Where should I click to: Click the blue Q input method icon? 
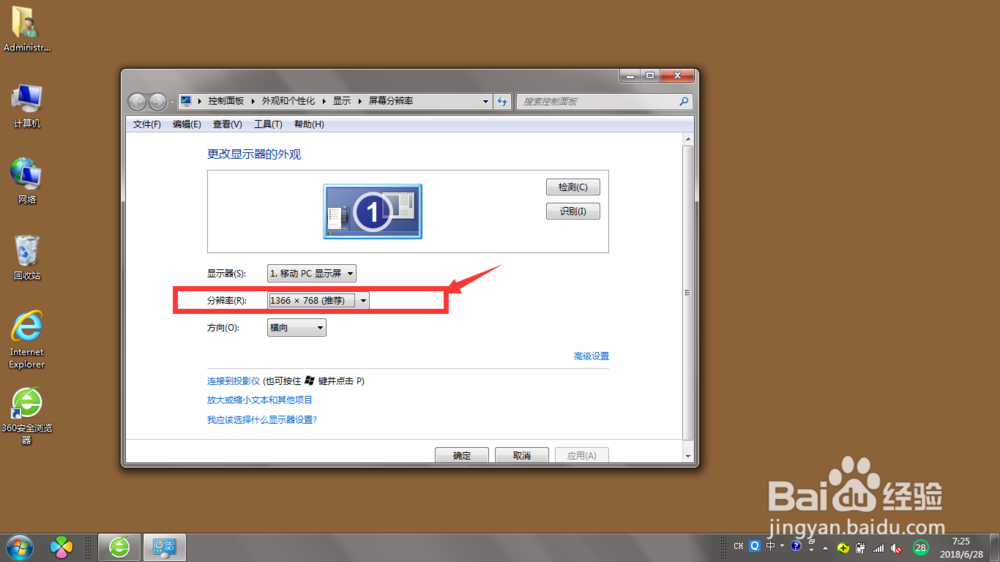(754, 546)
